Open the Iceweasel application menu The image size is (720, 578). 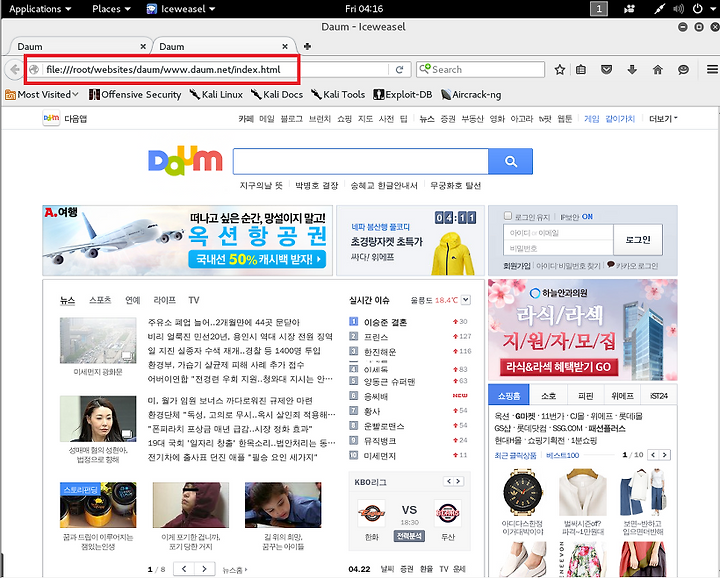coord(181,9)
